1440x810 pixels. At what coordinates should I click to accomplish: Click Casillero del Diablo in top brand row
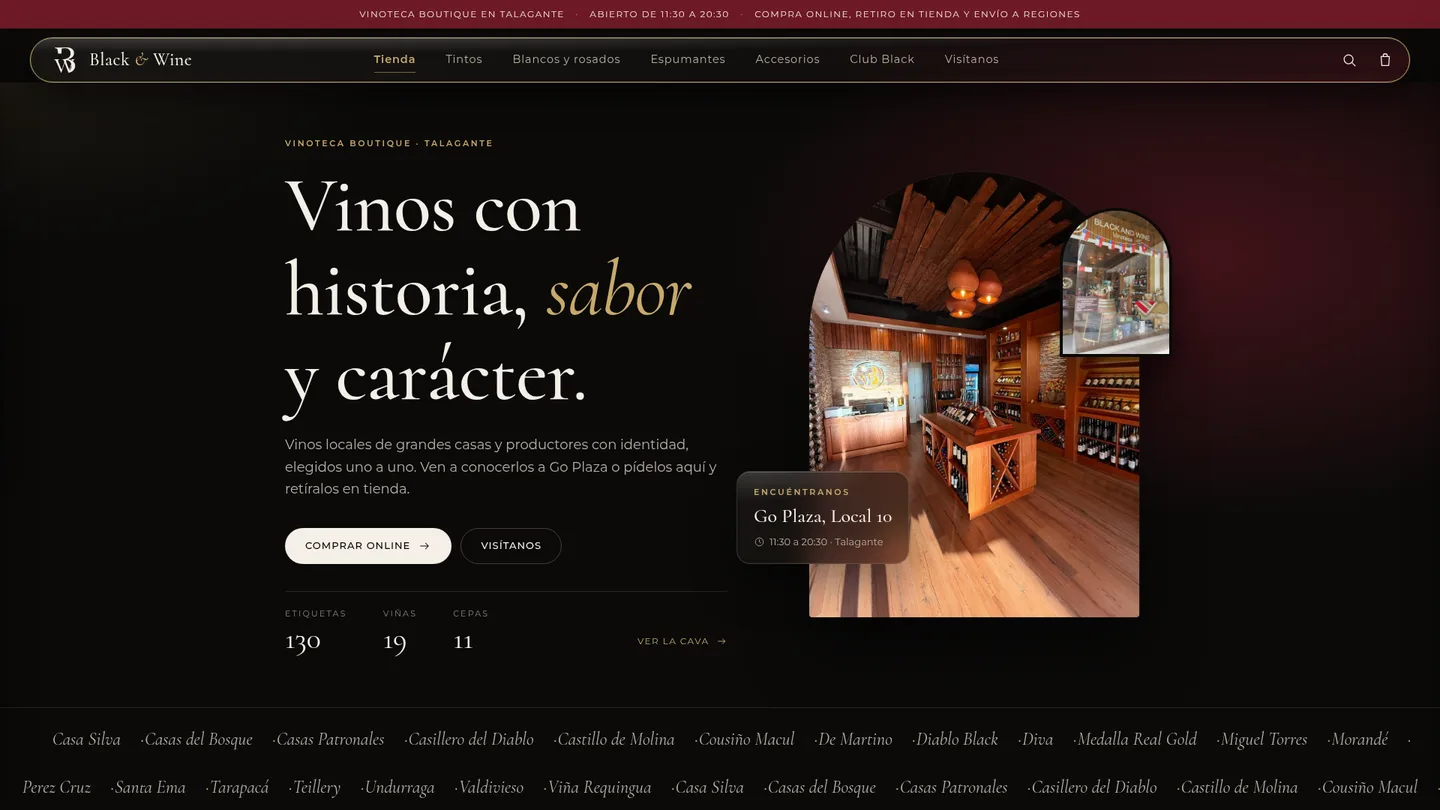pos(471,739)
